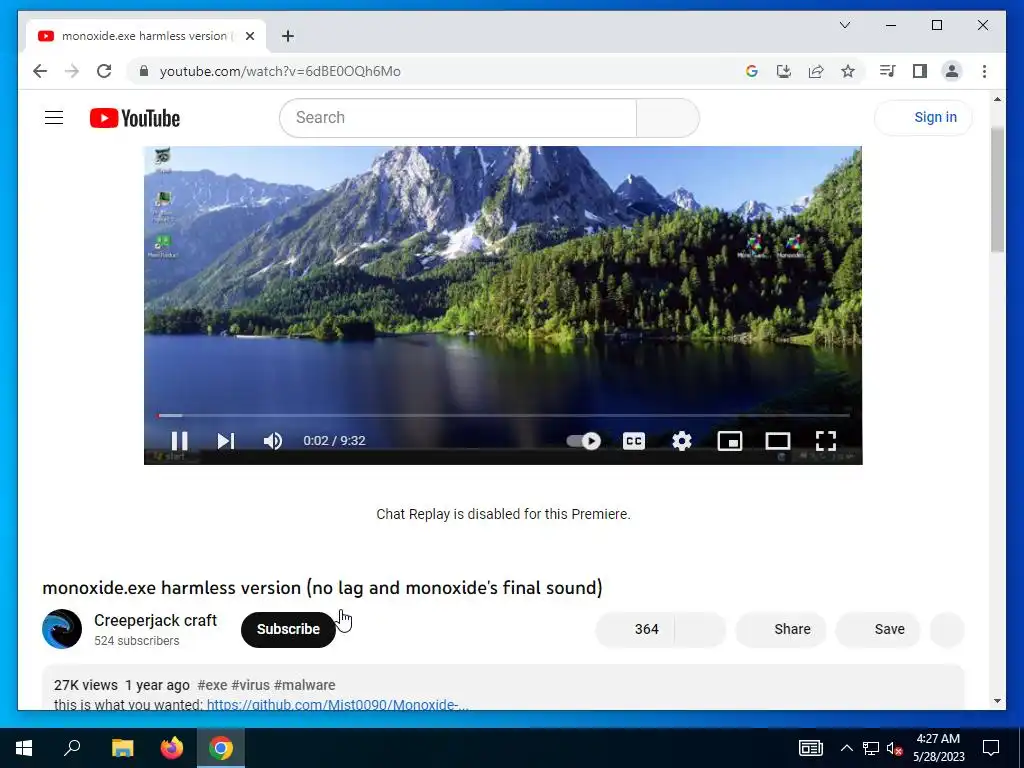Open the Chrome profile avatar

click(x=952, y=71)
